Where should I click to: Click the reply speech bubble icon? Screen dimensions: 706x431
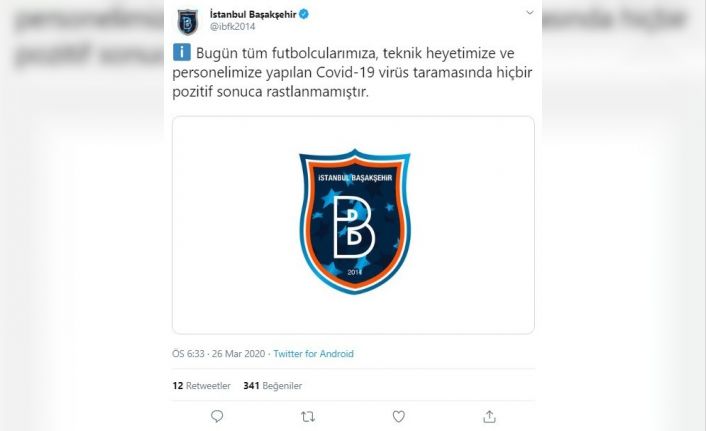pyautogui.click(x=217, y=417)
